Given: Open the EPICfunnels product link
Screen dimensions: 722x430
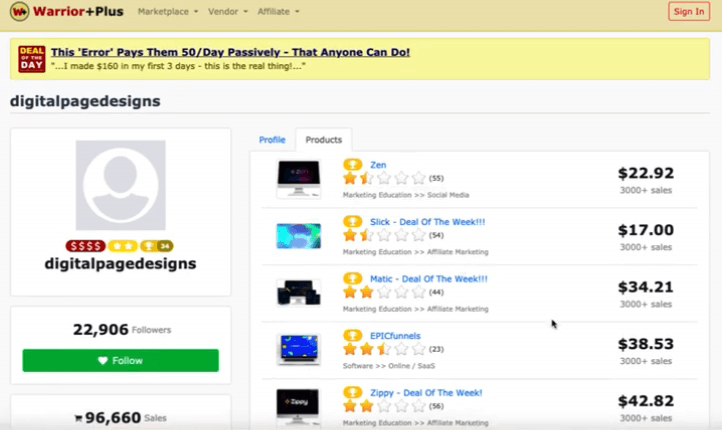Looking at the screenshot, I should point(395,336).
